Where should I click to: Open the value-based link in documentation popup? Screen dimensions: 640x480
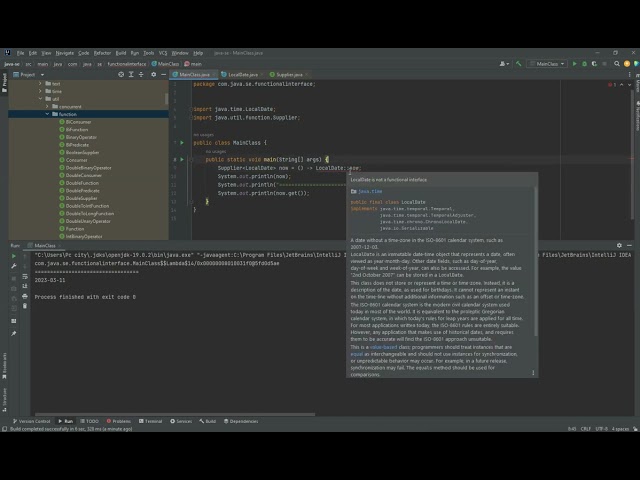(x=383, y=347)
